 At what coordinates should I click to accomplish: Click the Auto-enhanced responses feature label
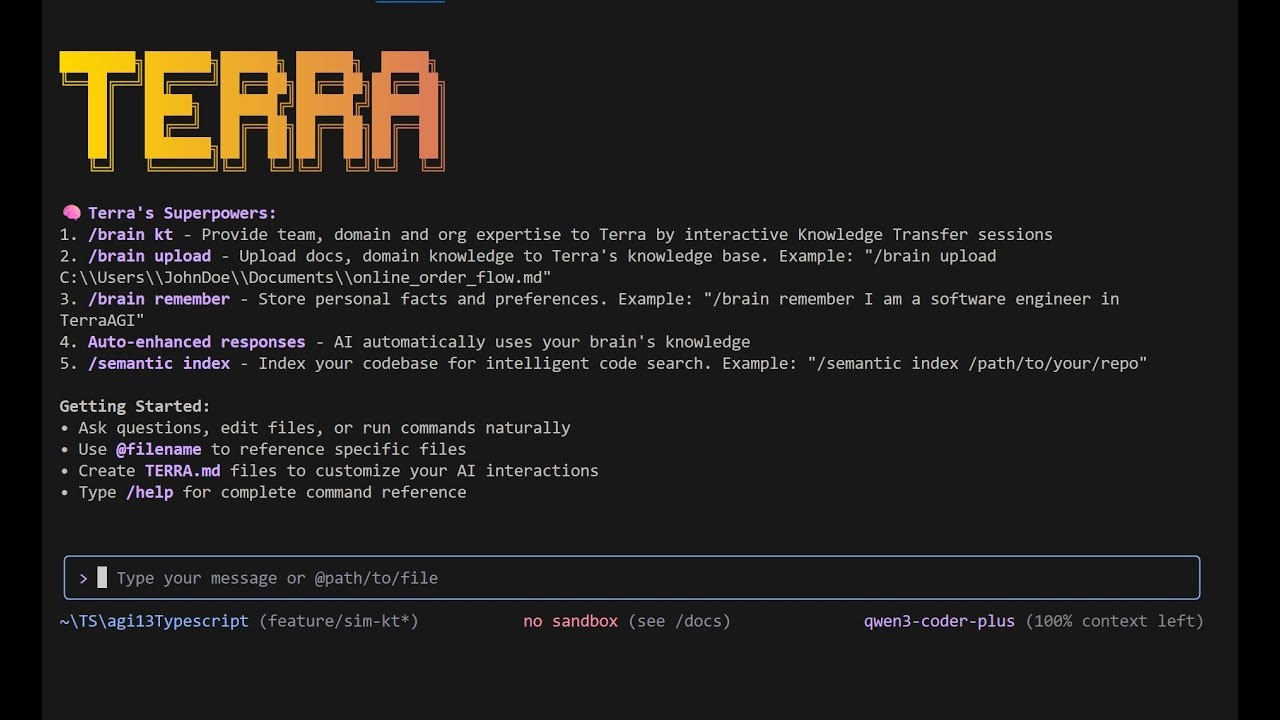click(x=197, y=341)
